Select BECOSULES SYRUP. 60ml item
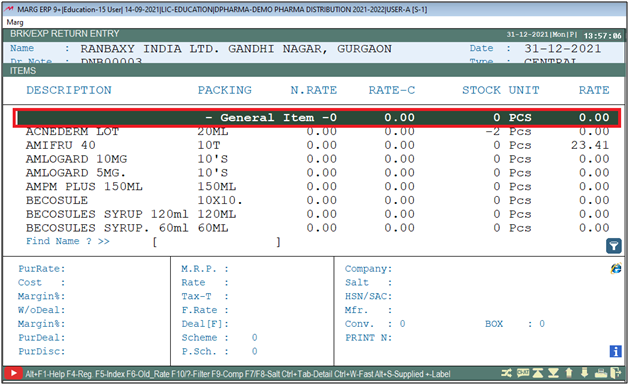630x385 pixels. (x=317, y=228)
